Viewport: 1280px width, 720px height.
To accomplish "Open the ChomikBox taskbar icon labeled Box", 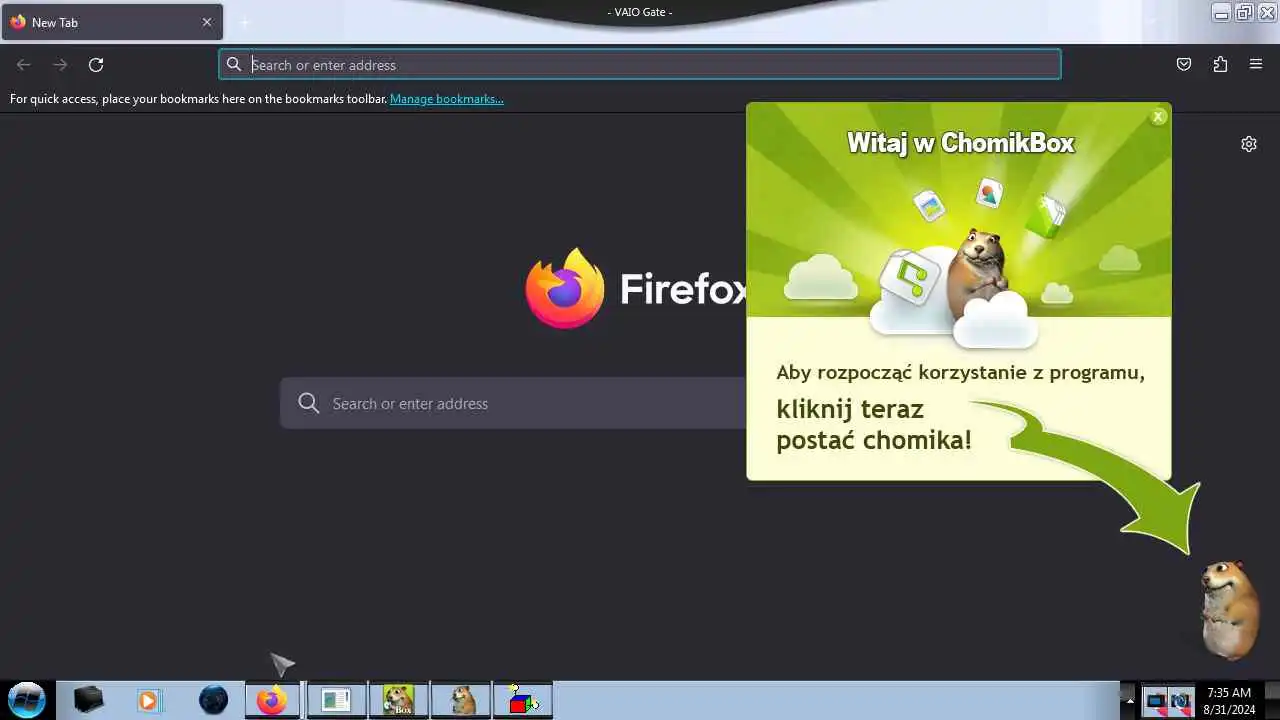I will (x=398, y=700).
